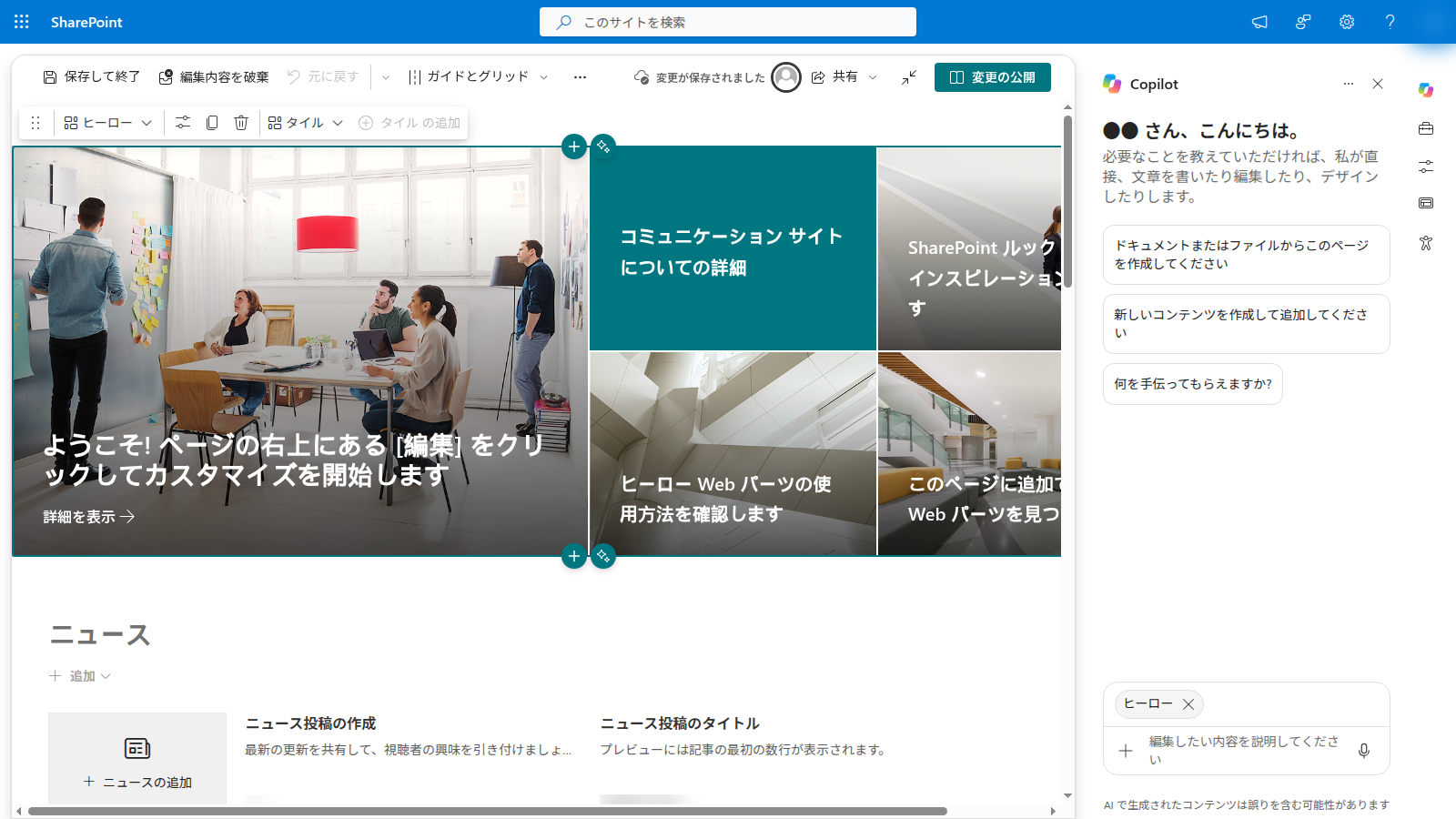Follow the 詳細を表示 link on the hero
This screenshot has height=819, width=1456.
[89, 517]
